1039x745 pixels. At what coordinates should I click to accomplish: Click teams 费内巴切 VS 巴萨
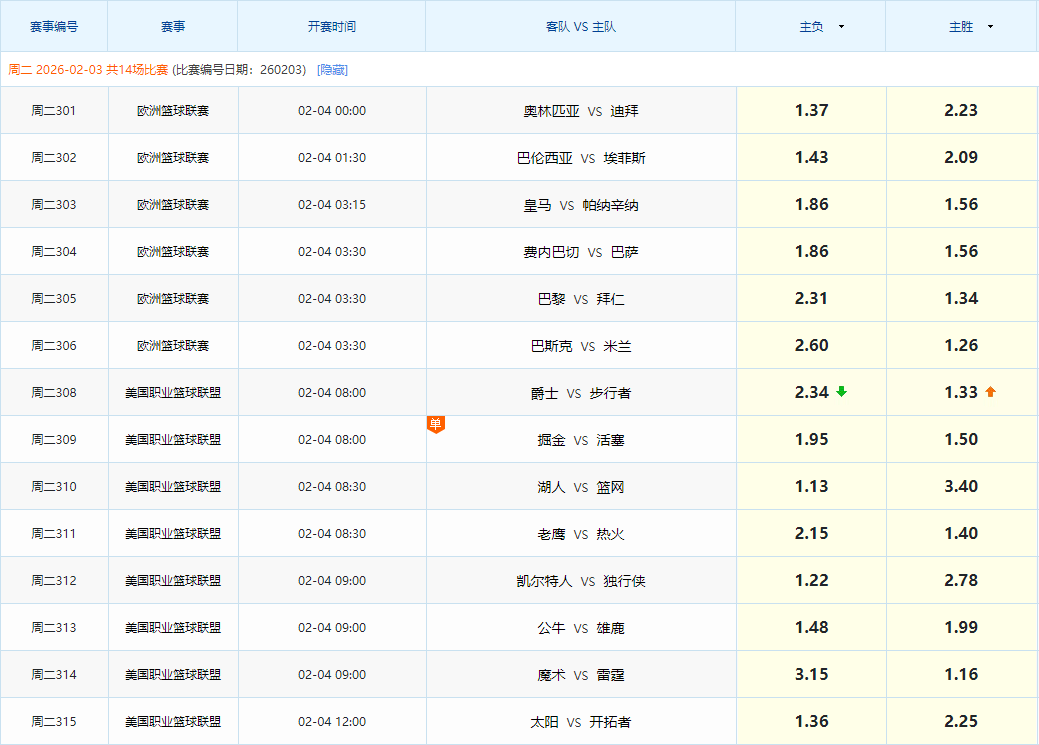pyautogui.click(x=581, y=253)
